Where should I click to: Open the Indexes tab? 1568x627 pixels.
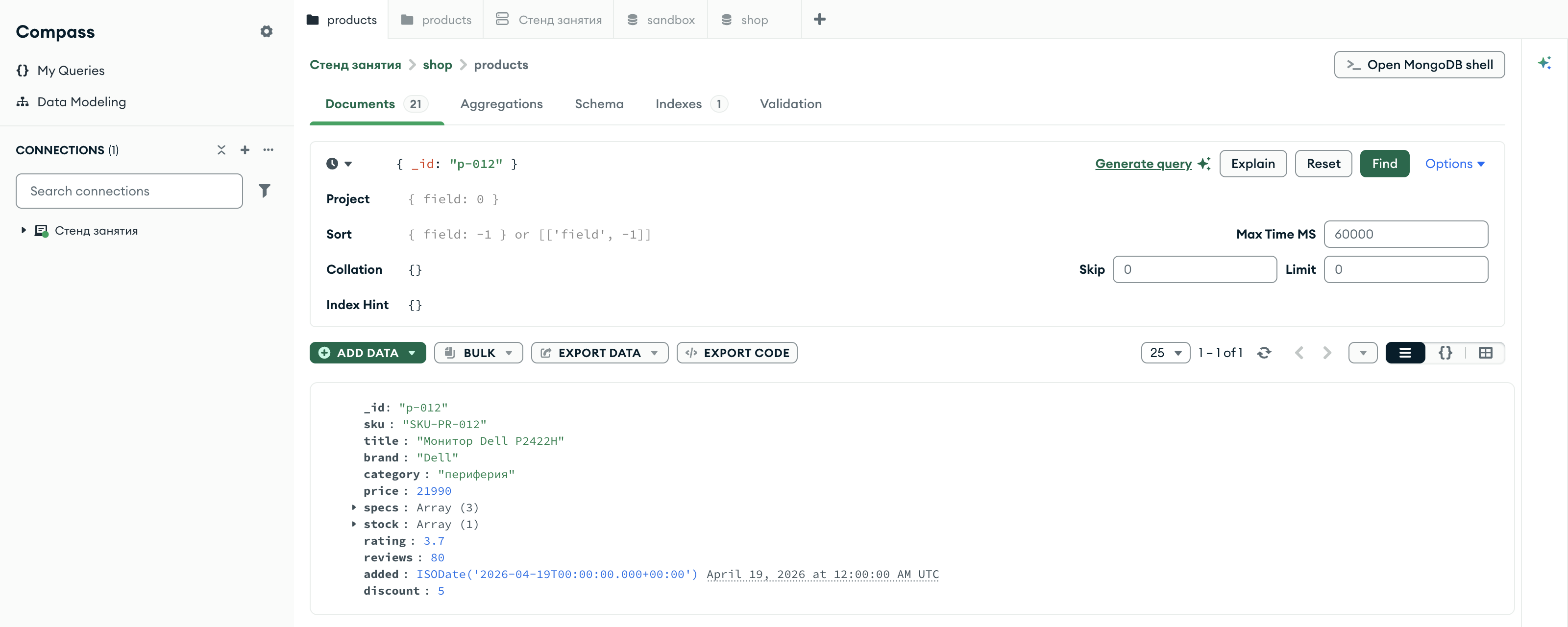pyautogui.click(x=691, y=104)
